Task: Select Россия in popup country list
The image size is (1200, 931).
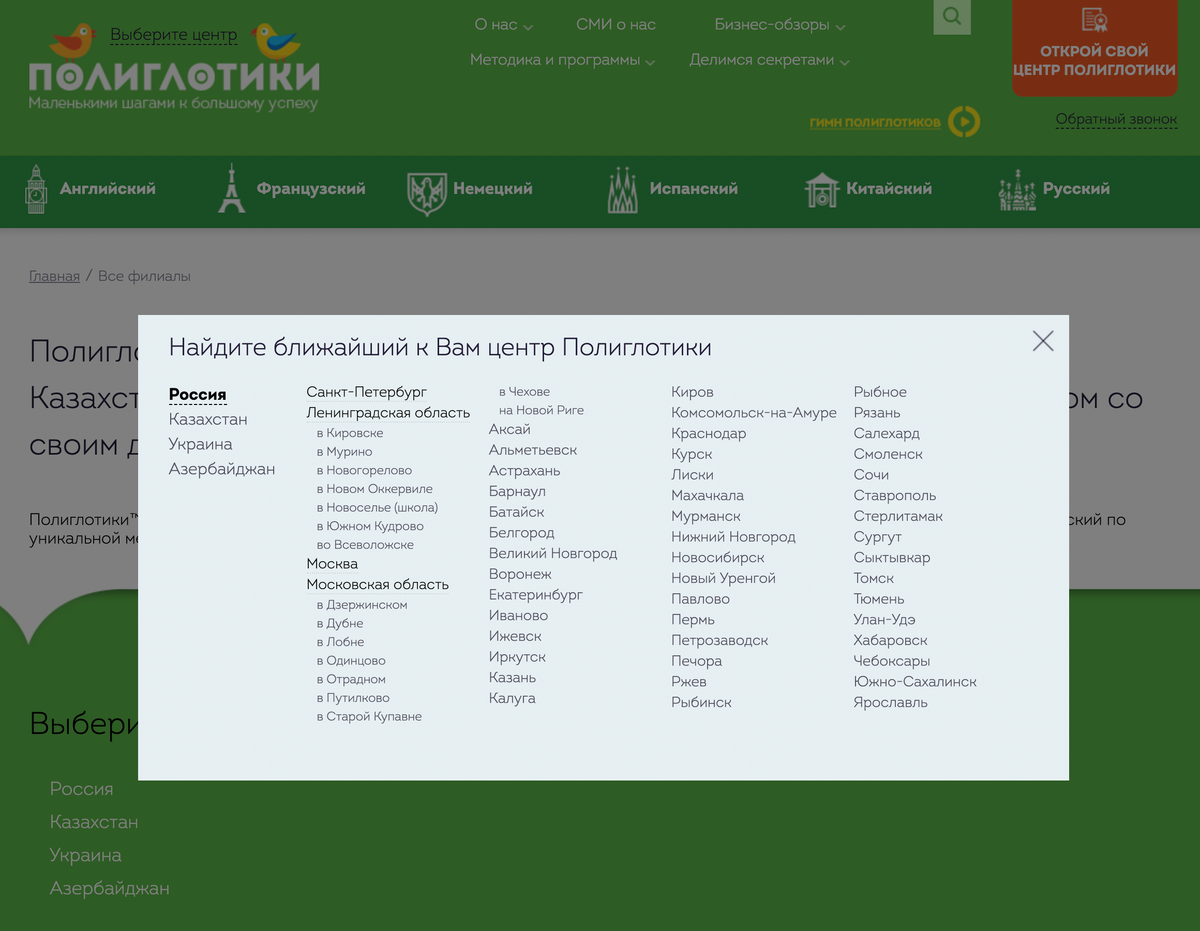Action: (x=198, y=394)
